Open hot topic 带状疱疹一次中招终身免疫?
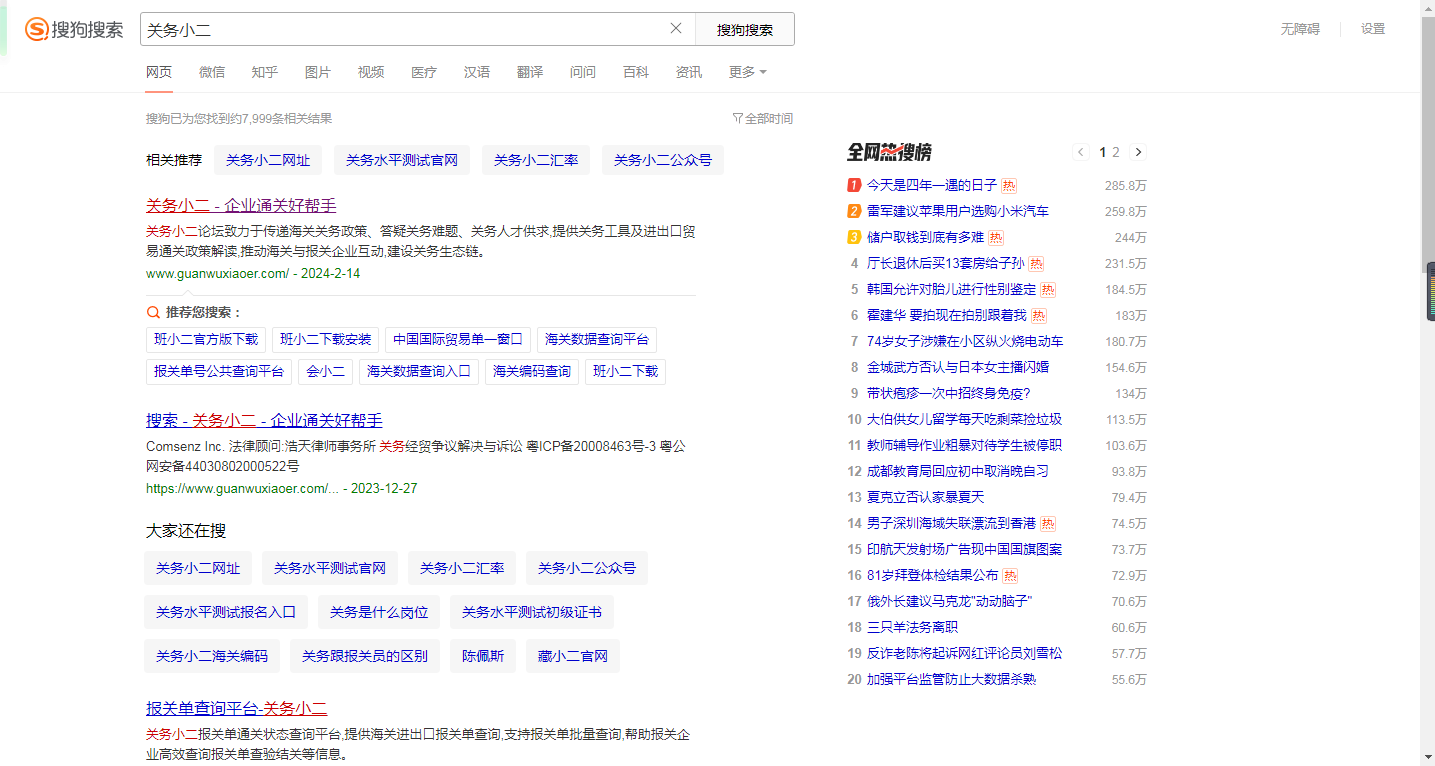This screenshot has height=766, width=1435. click(x=948, y=393)
